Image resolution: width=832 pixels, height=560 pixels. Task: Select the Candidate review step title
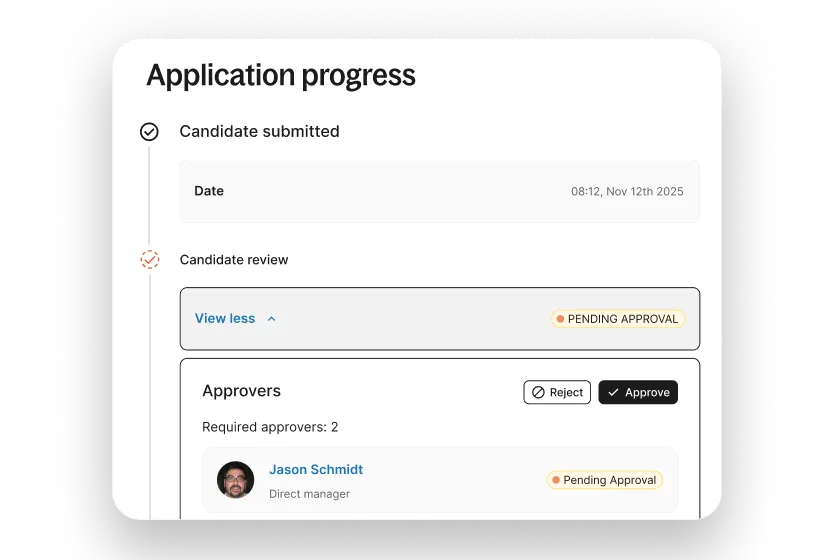click(234, 260)
